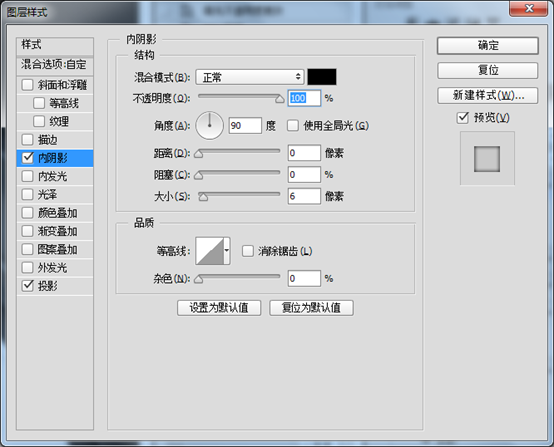The image size is (554, 447).
Task: Click the 新建样式(W)... button
Action: [x=488, y=95]
